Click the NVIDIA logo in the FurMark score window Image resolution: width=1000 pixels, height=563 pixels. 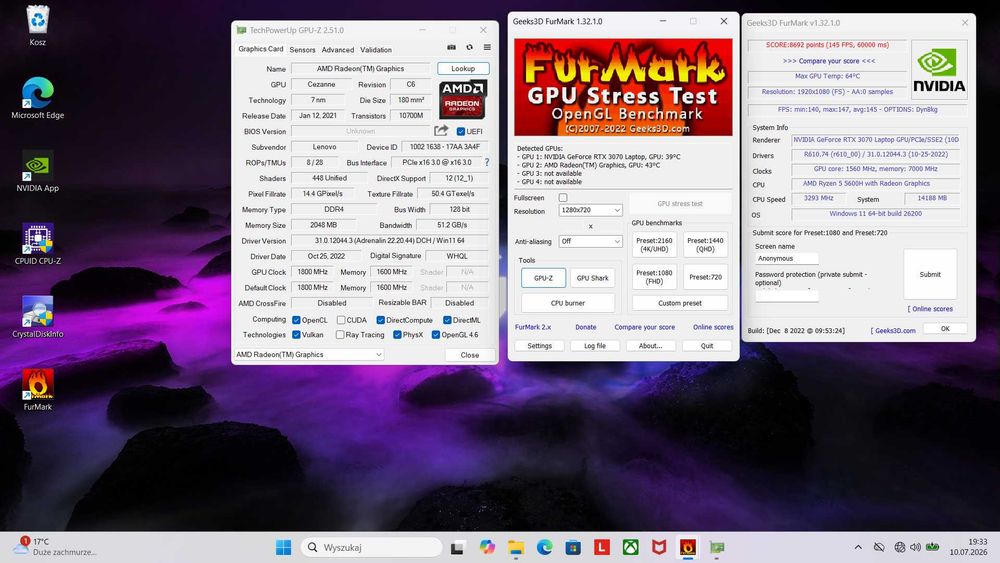[939, 69]
